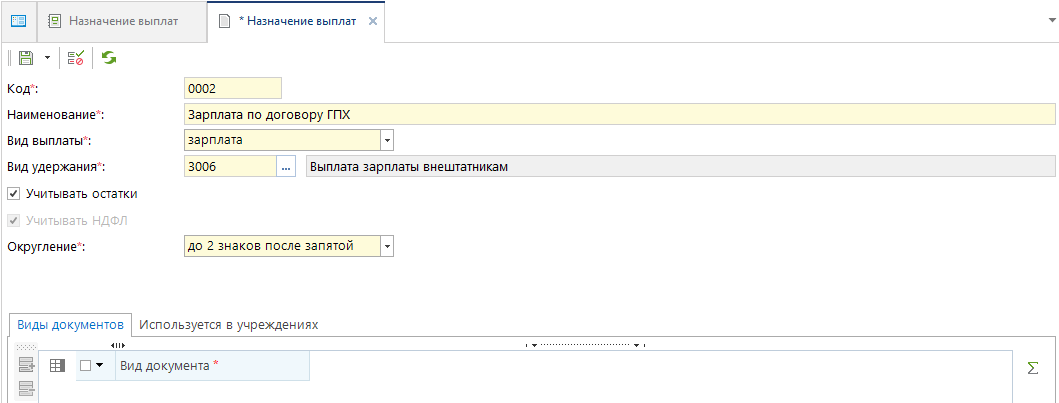The width and height of the screenshot is (1059, 403).
Task: Click the "Вид документа" column header
Action: point(212,366)
